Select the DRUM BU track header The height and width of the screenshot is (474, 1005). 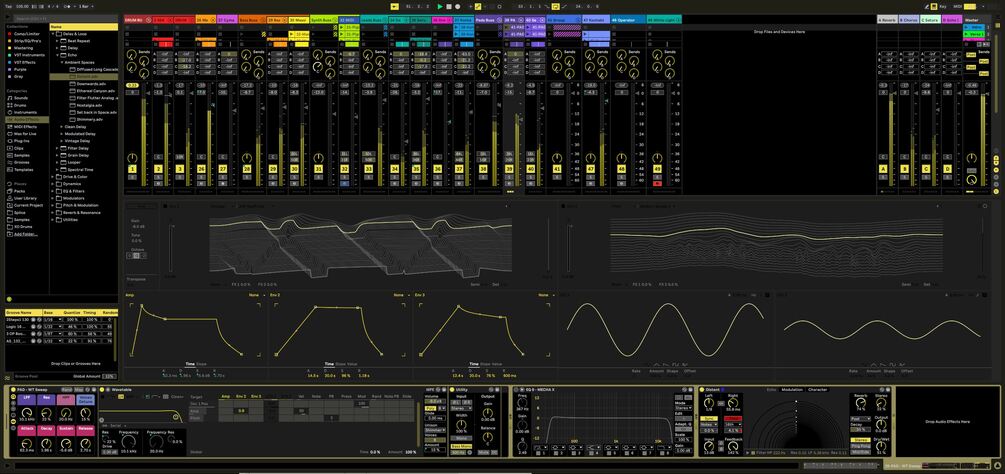click(x=137, y=20)
